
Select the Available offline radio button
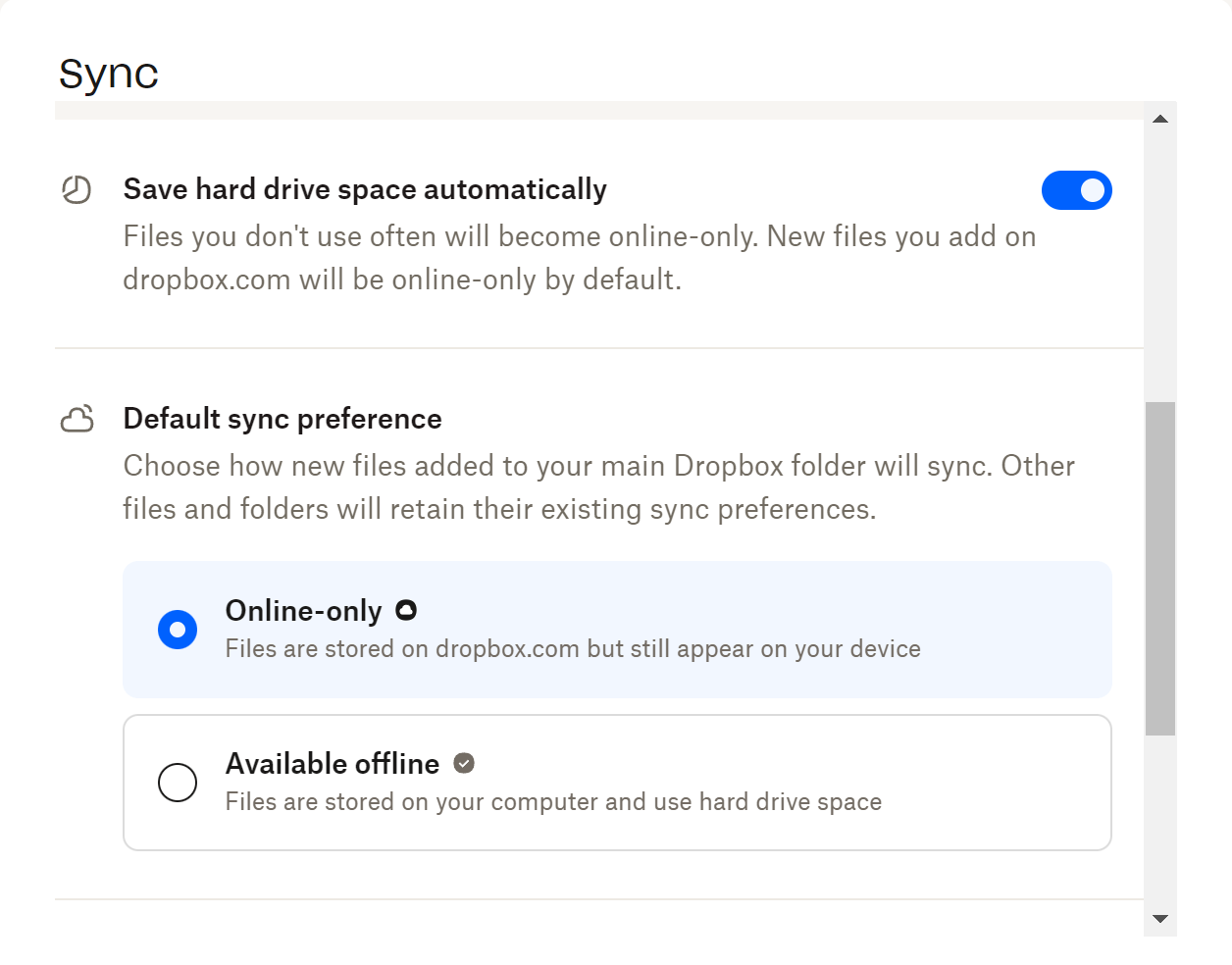click(178, 783)
